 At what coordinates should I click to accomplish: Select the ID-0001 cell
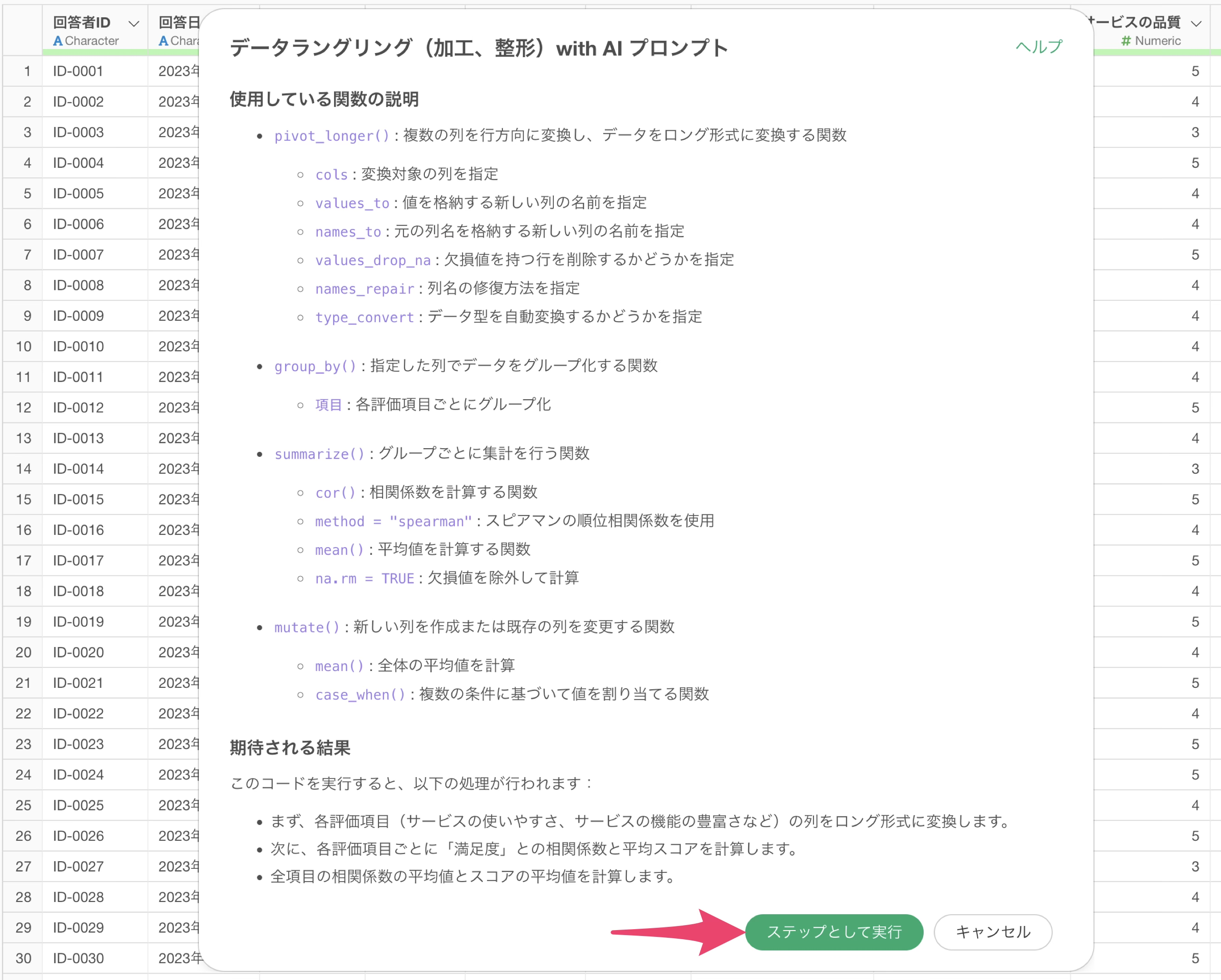pyautogui.click(x=78, y=71)
